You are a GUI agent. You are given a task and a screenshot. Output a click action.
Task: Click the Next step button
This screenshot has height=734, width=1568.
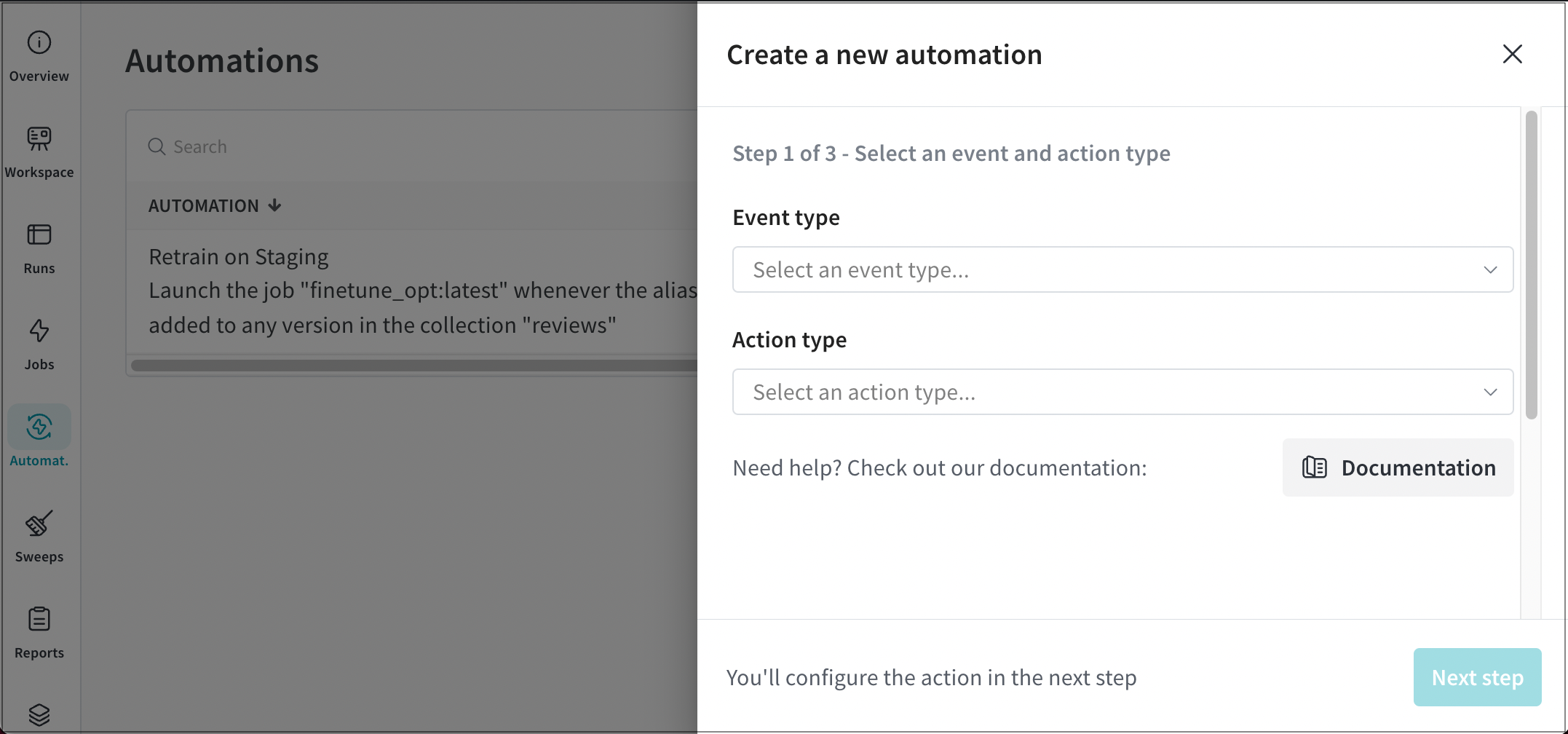1477,678
